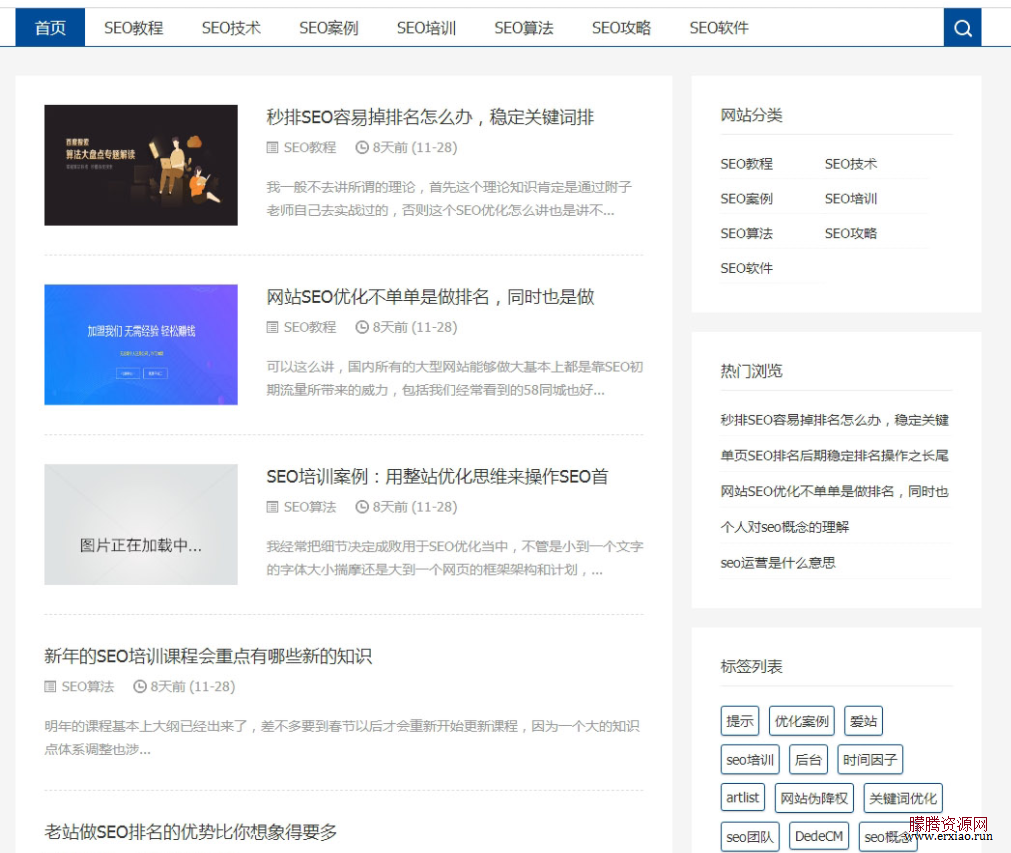Viewport: 1011px width, 853px height.
Task: Click category list icon under 网站SEO优化 article
Action: coord(272,328)
